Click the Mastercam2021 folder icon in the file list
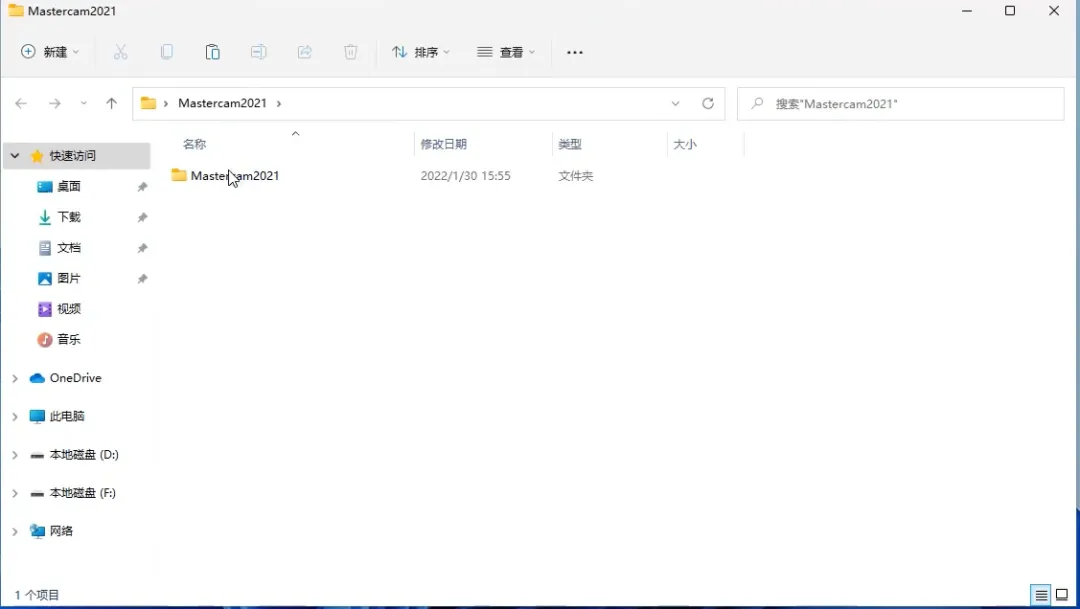The height and width of the screenshot is (609, 1080). tap(179, 175)
